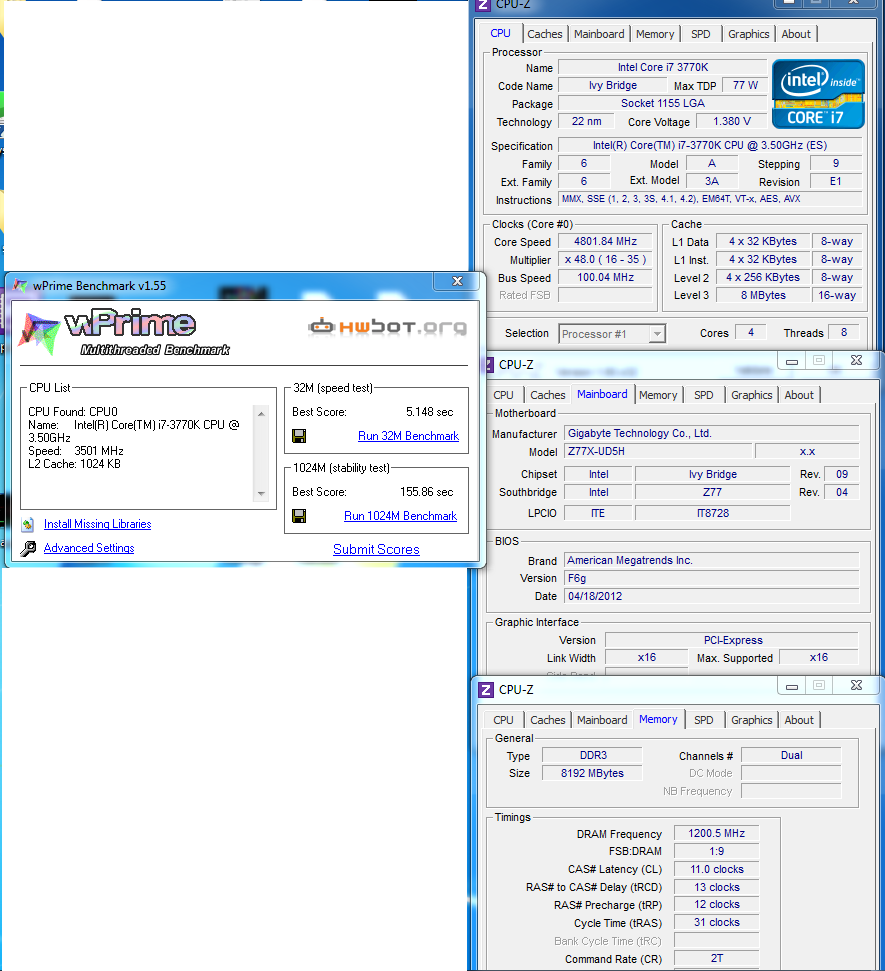This screenshot has height=971, width=885.
Task: Click the BIOS date "04/18/2012"
Action: [712, 596]
